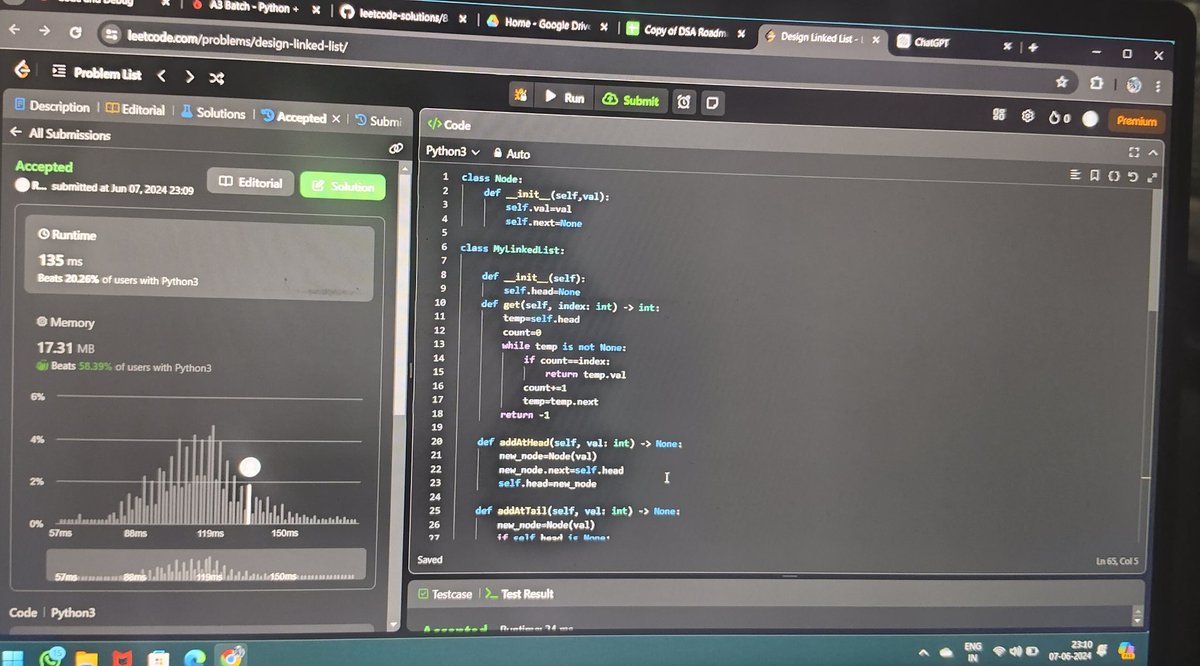Open the Python3 language dropdown
Screen dimensions: 1200x666
tap(453, 152)
